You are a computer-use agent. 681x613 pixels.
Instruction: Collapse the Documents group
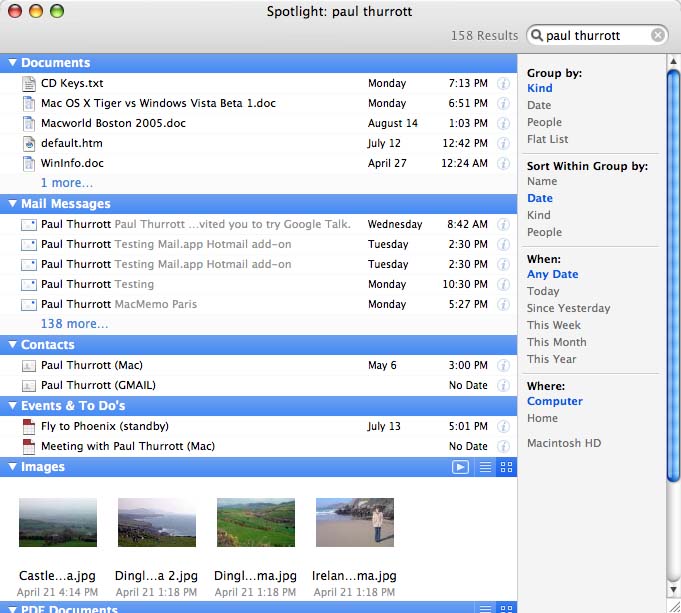pos(13,63)
